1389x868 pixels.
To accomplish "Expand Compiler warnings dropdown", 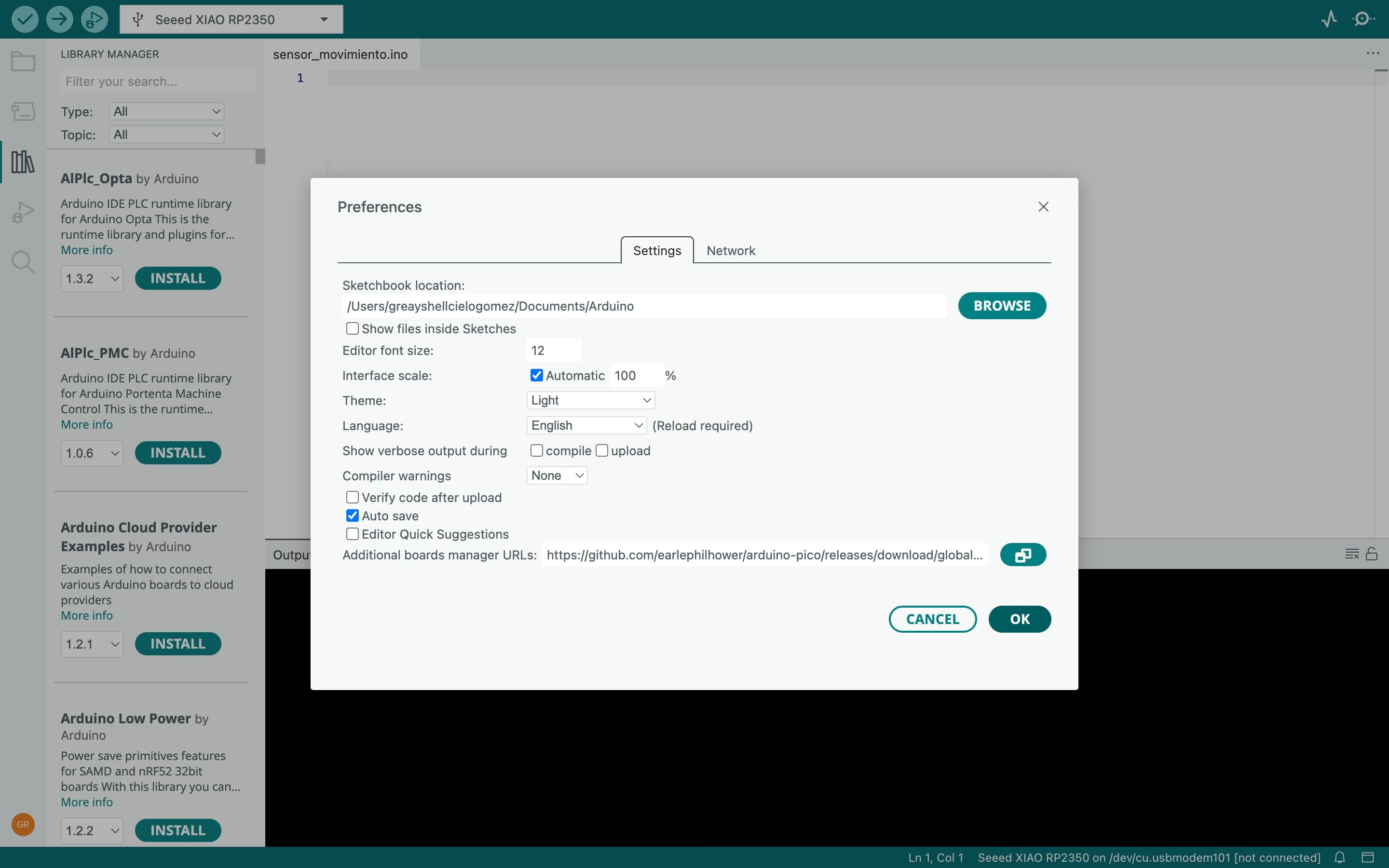I will [556, 475].
